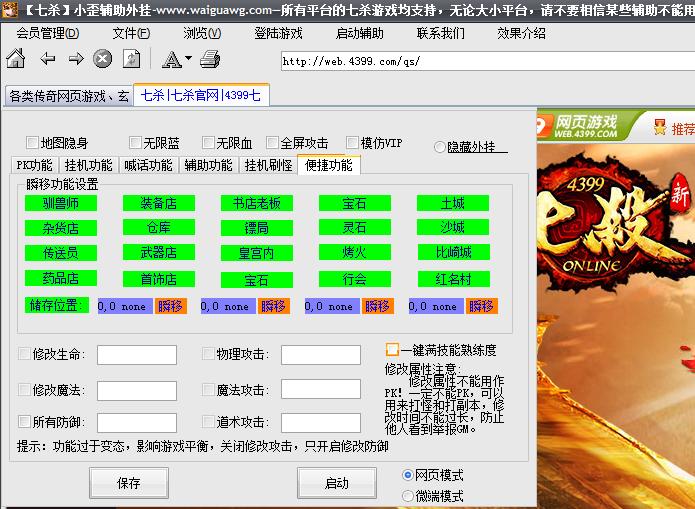Stop page loading with the X icon
Image resolution: width=695 pixels, height=509 pixels.
pos(102,59)
